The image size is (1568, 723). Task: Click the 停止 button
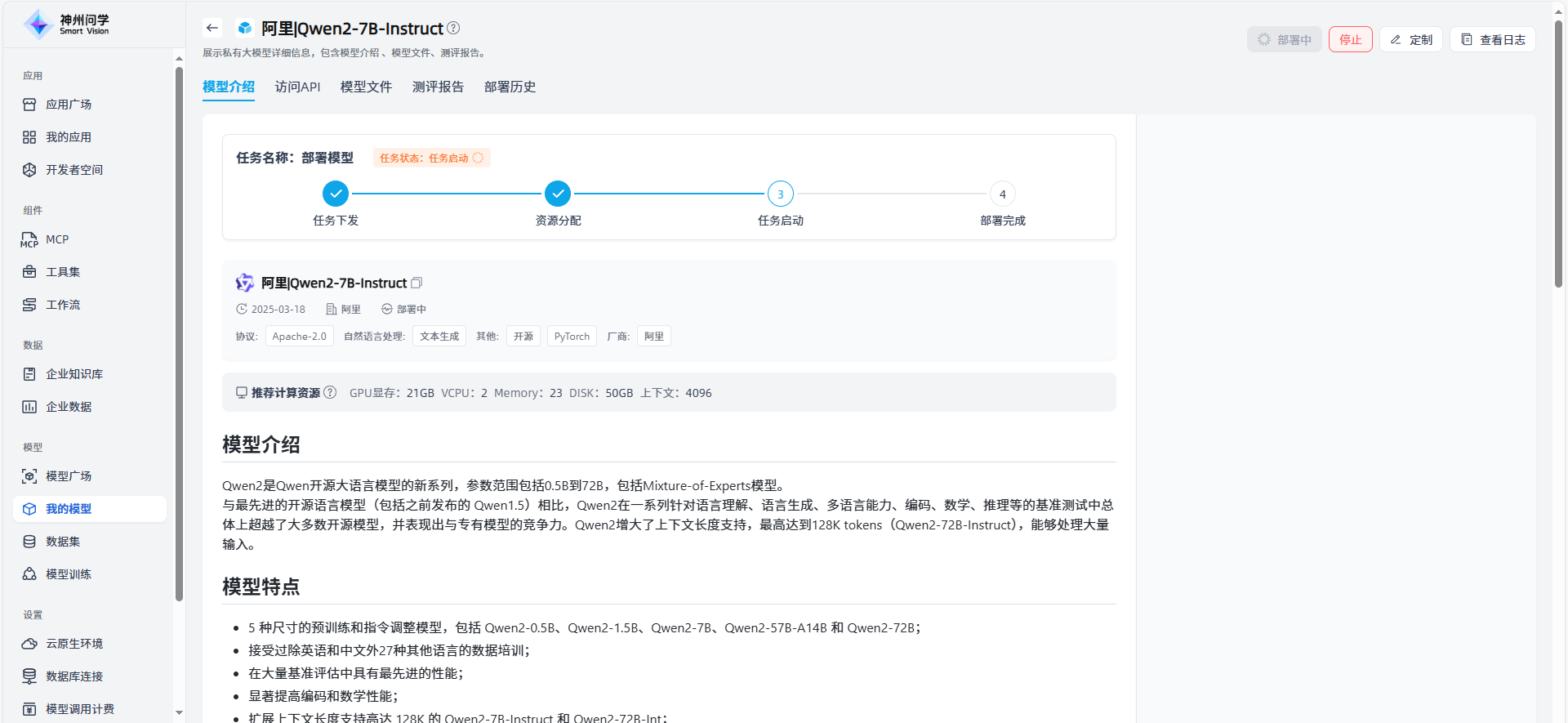pyautogui.click(x=1350, y=39)
